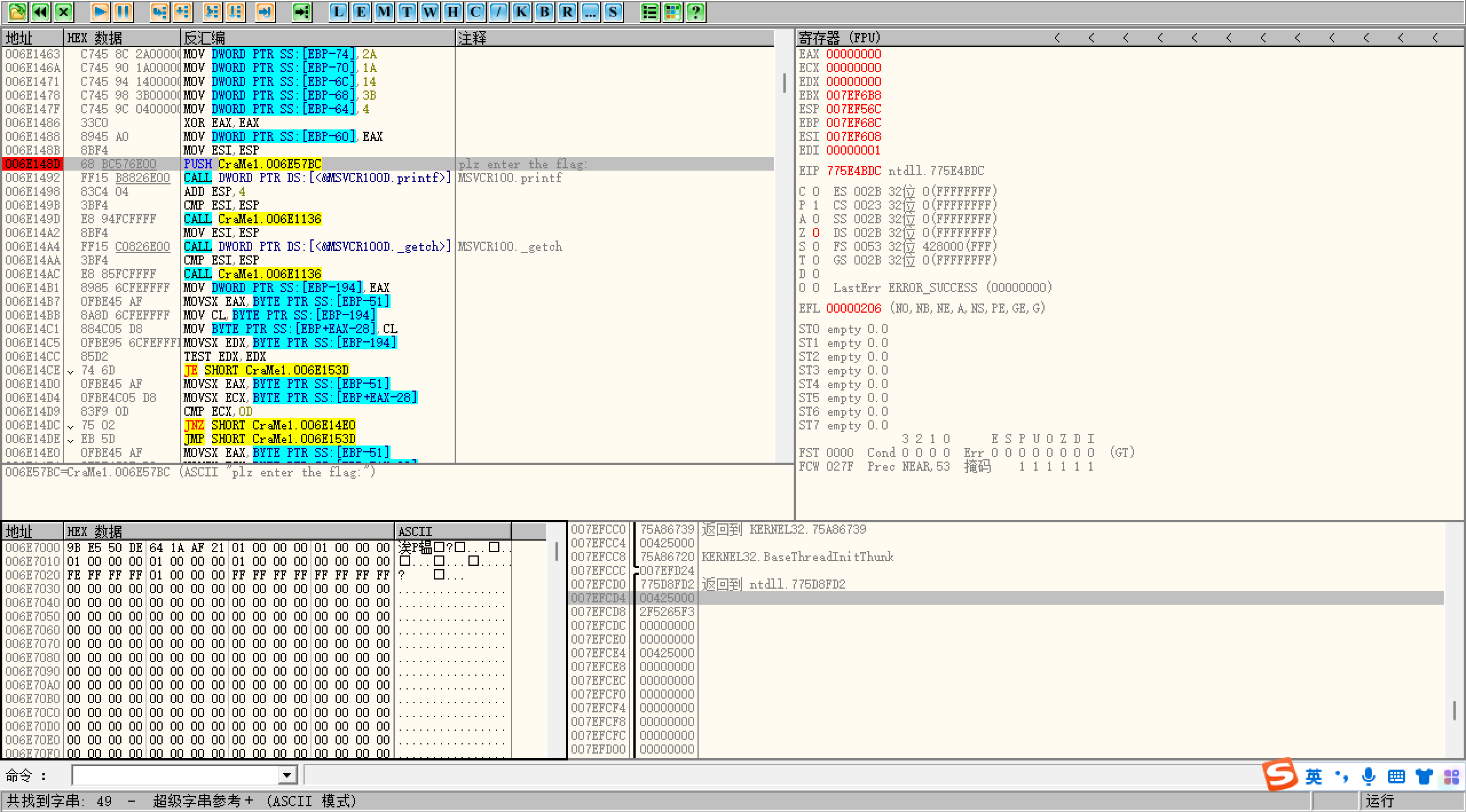The image size is (1466, 812).
Task: Select the EIP register value 775E4BDC
Action: coord(853,171)
